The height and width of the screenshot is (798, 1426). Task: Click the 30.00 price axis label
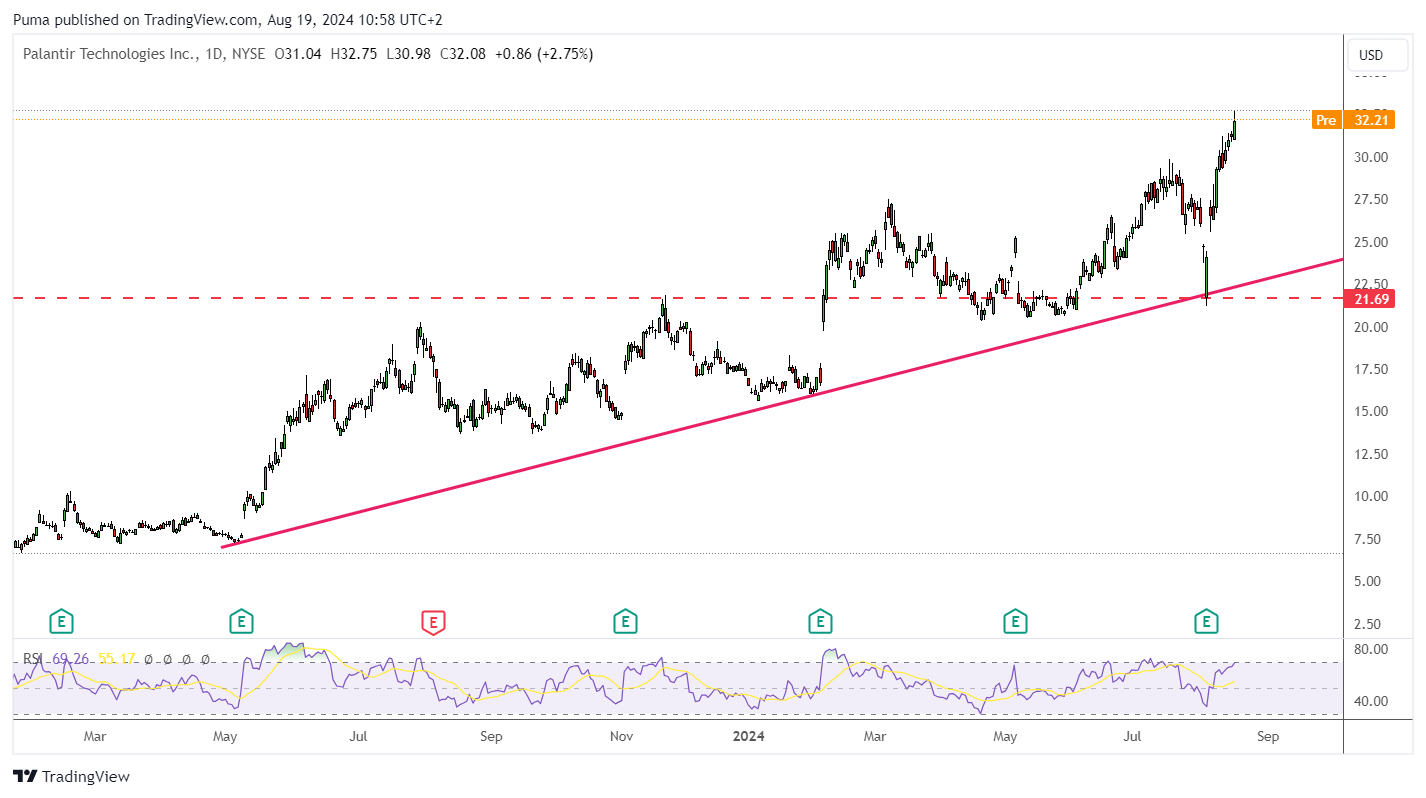coord(1369,157)
